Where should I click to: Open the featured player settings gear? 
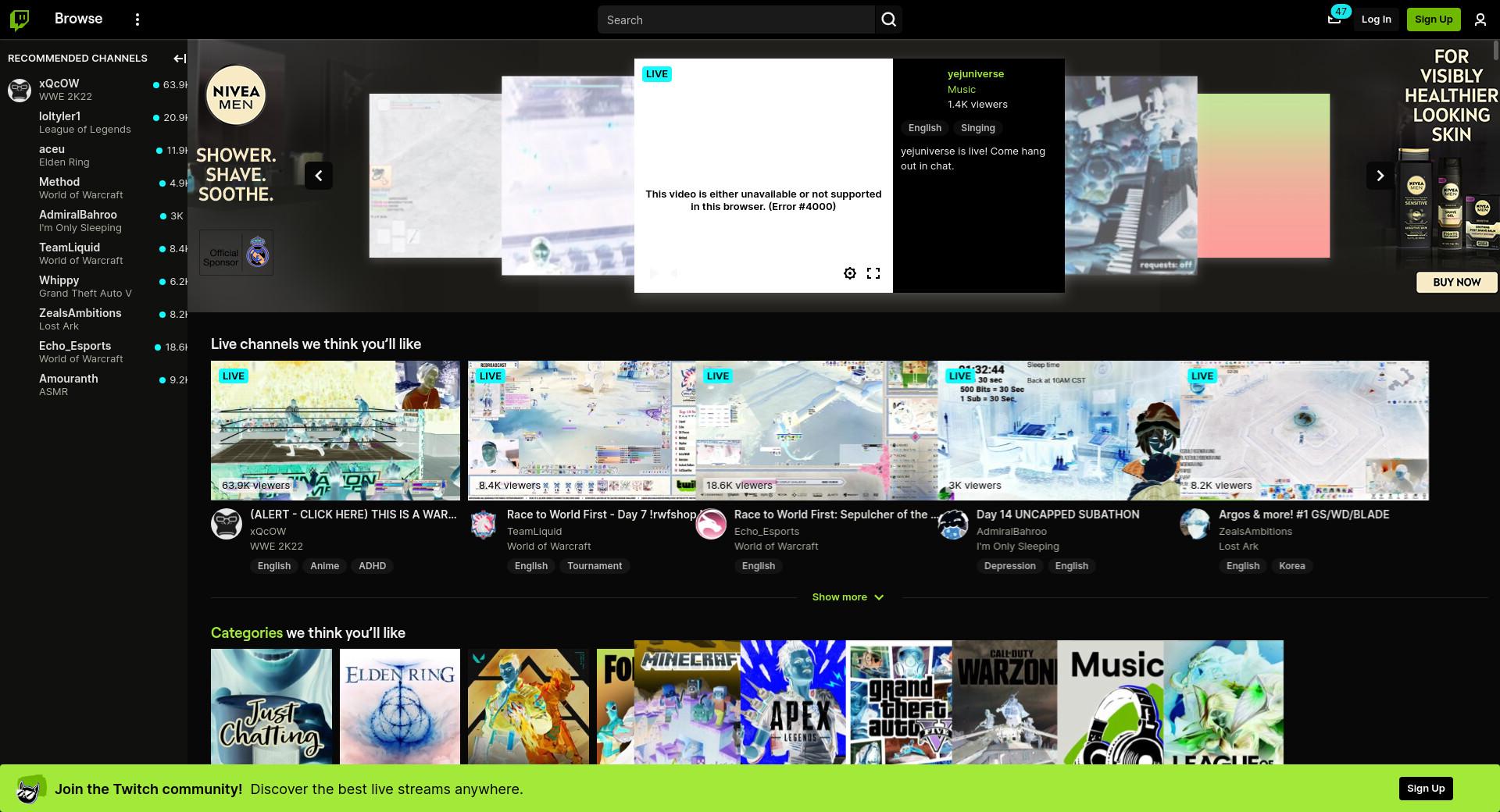850,273
